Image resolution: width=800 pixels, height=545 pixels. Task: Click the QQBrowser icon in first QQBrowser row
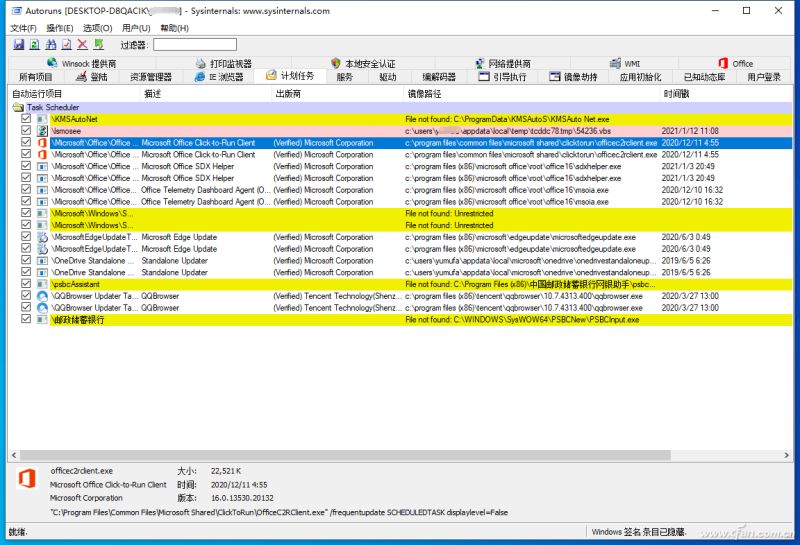[x=42, y=296]
